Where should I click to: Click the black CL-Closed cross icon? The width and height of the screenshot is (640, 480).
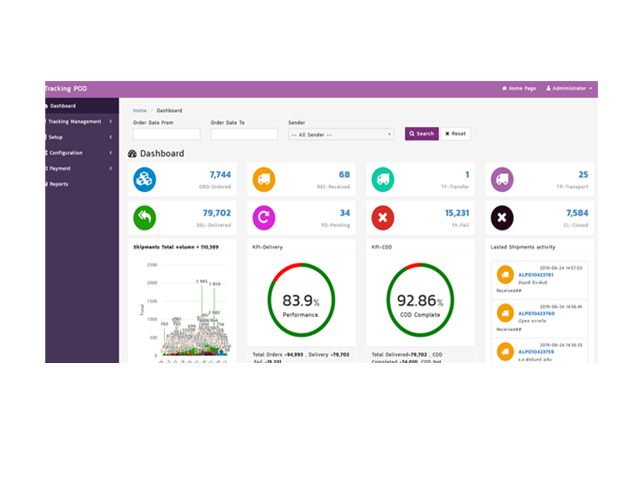pos(502,217)
